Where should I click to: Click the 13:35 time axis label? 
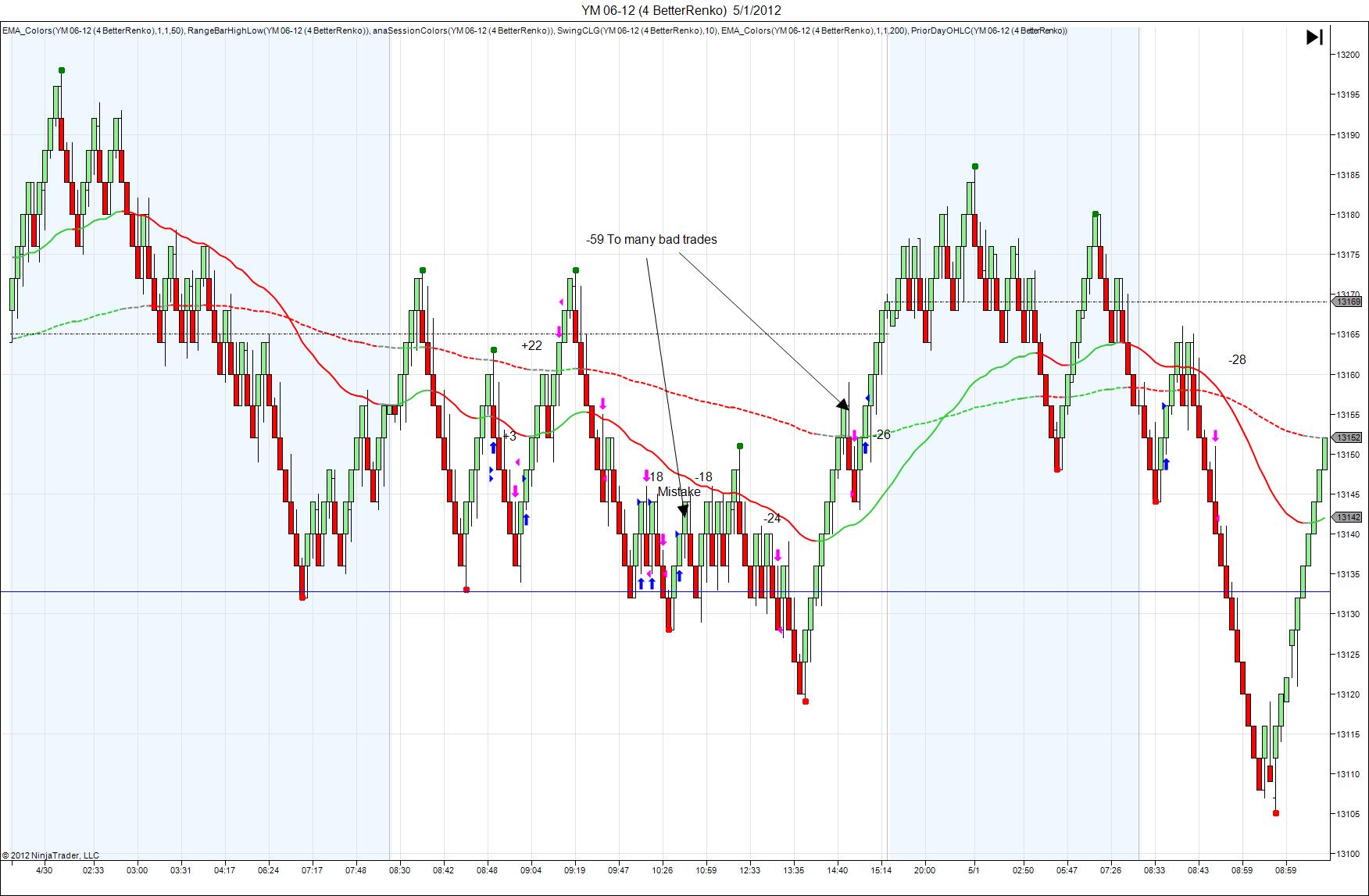pyautogui.click(x=793, y=870)
